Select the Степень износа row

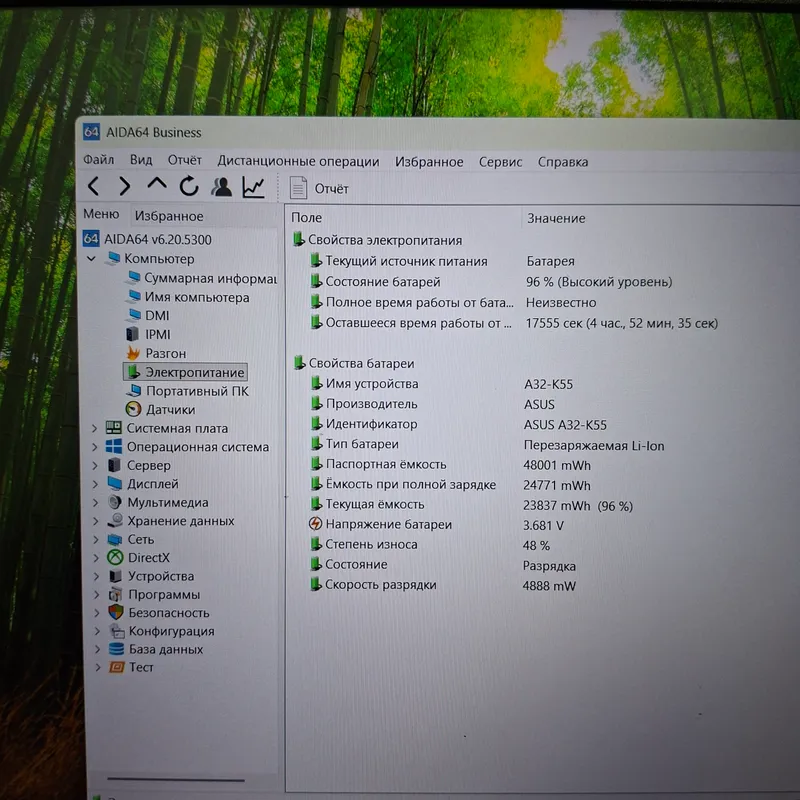coord(430,545)
